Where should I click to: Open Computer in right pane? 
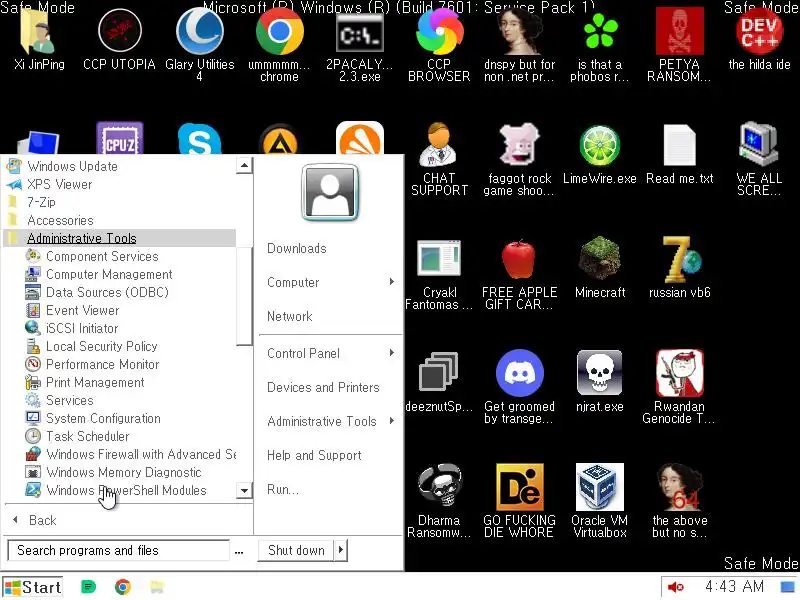point(330,282)
